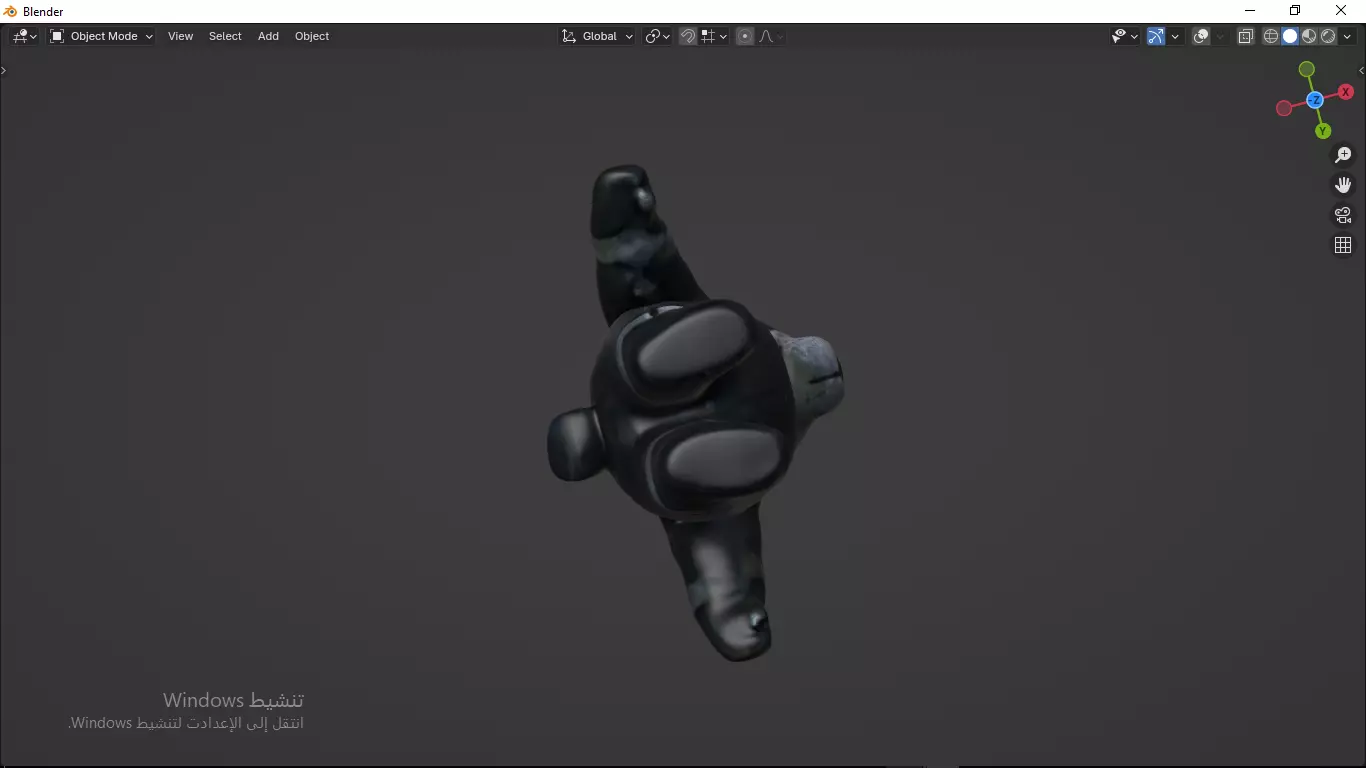Viewport: 1366px width, 768px height.
Task: Restore down the Blender window
Action: (1295, 11)
